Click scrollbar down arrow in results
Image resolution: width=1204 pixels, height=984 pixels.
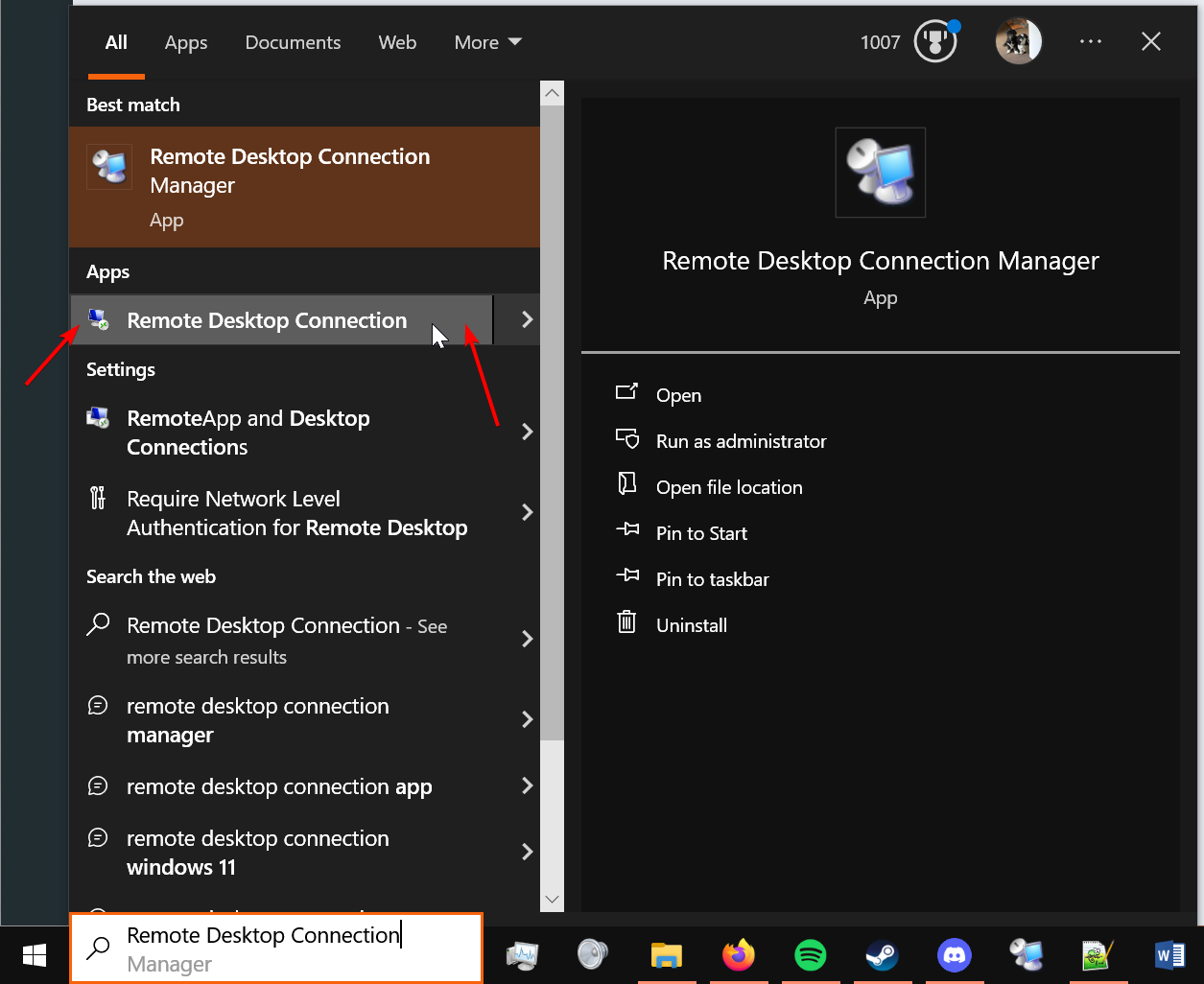click(552, 900)
